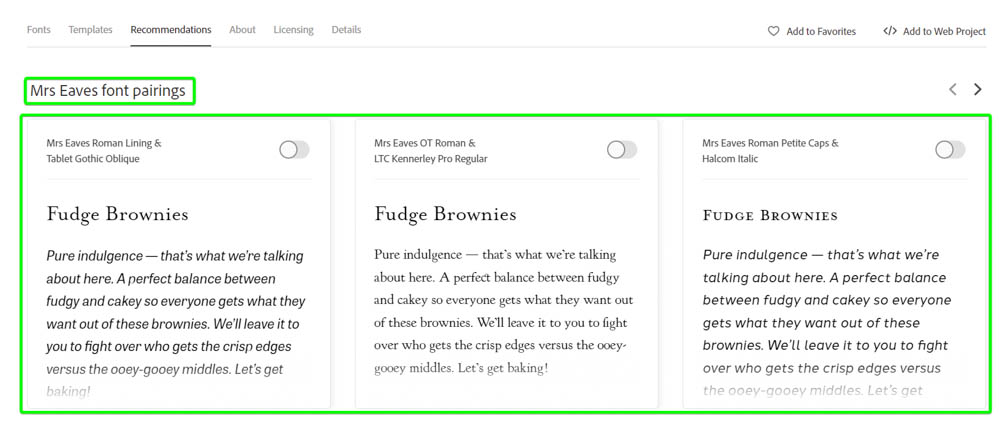Click the Mrs Eaves font pairings heading
Viewport: 1000px width, 421px height.
point(108,91)
